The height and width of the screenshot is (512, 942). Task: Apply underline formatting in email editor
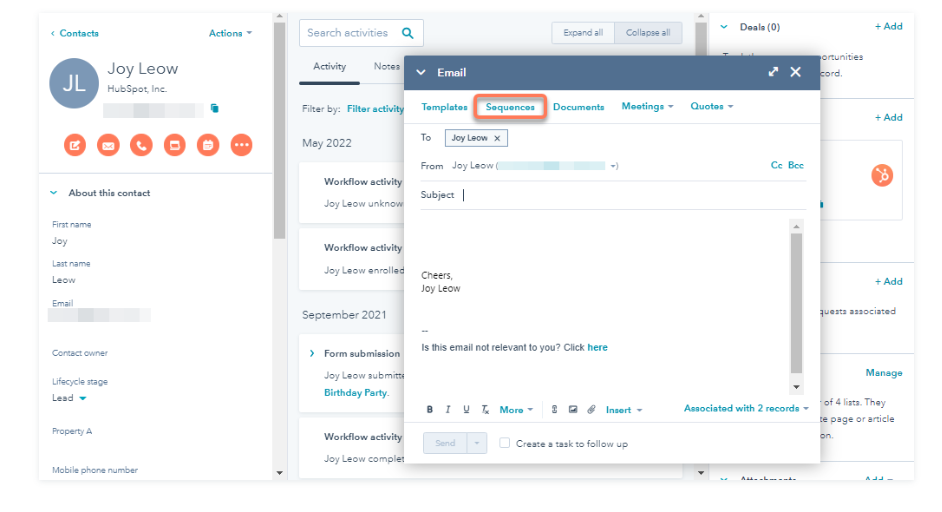click(x=466, y=409)
